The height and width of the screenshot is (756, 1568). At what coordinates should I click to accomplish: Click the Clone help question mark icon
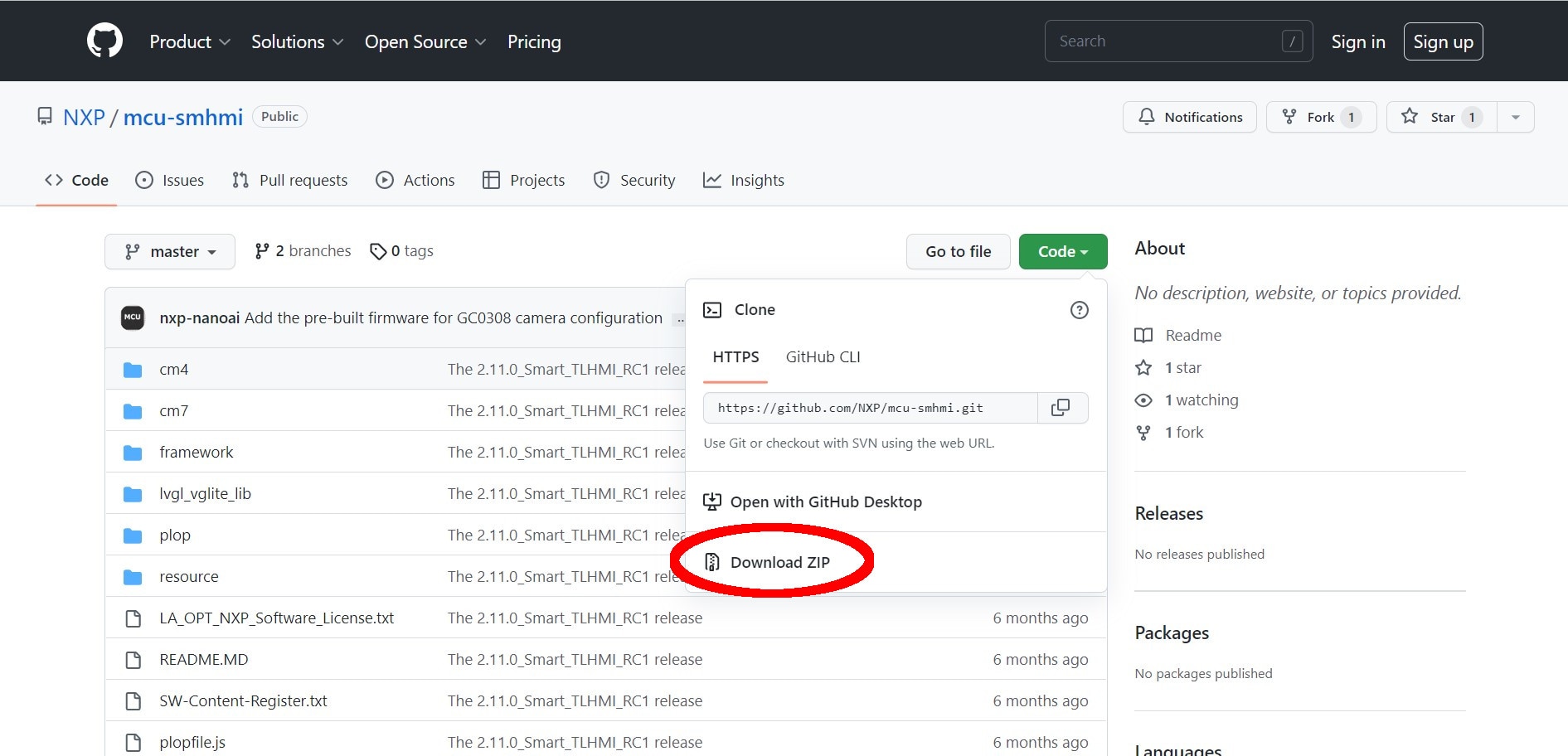(x=1079, y=310)
